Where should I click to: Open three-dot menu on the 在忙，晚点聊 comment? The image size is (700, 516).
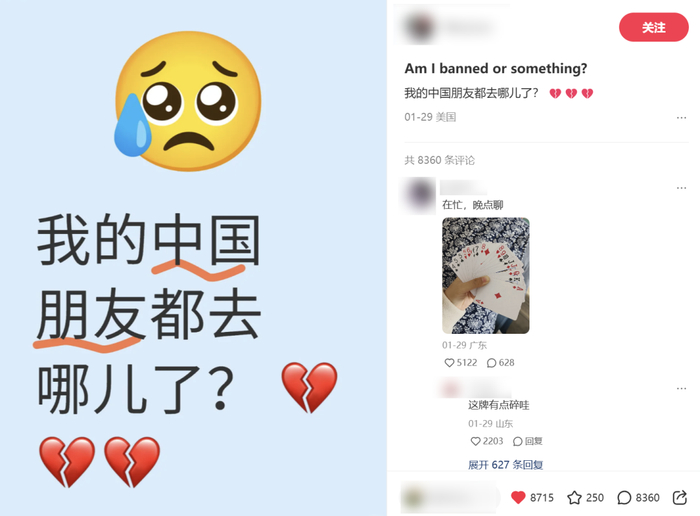pyautogui.click(x=681, y=188)
